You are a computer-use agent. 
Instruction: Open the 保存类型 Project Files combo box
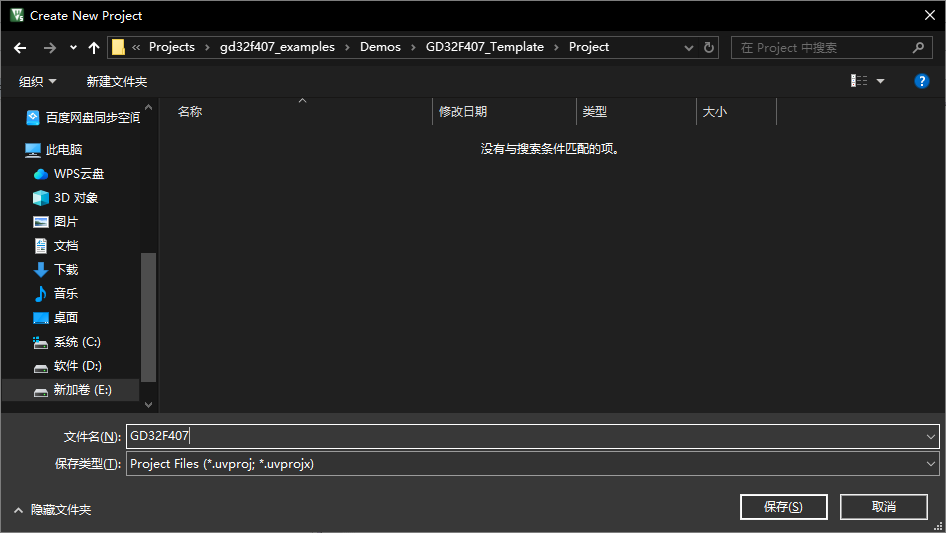[533, 464]
